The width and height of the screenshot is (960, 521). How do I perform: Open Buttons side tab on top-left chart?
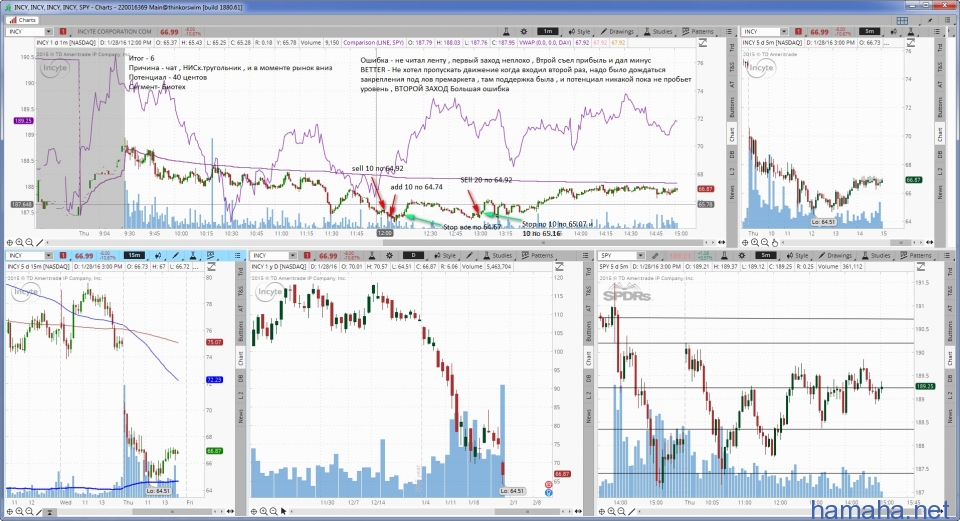tap(732, 107)
